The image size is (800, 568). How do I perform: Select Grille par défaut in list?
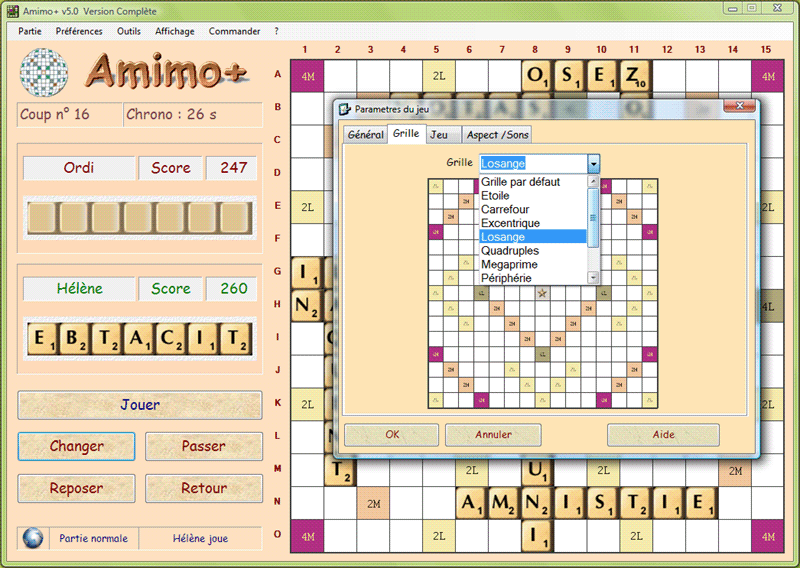point(533,182)
